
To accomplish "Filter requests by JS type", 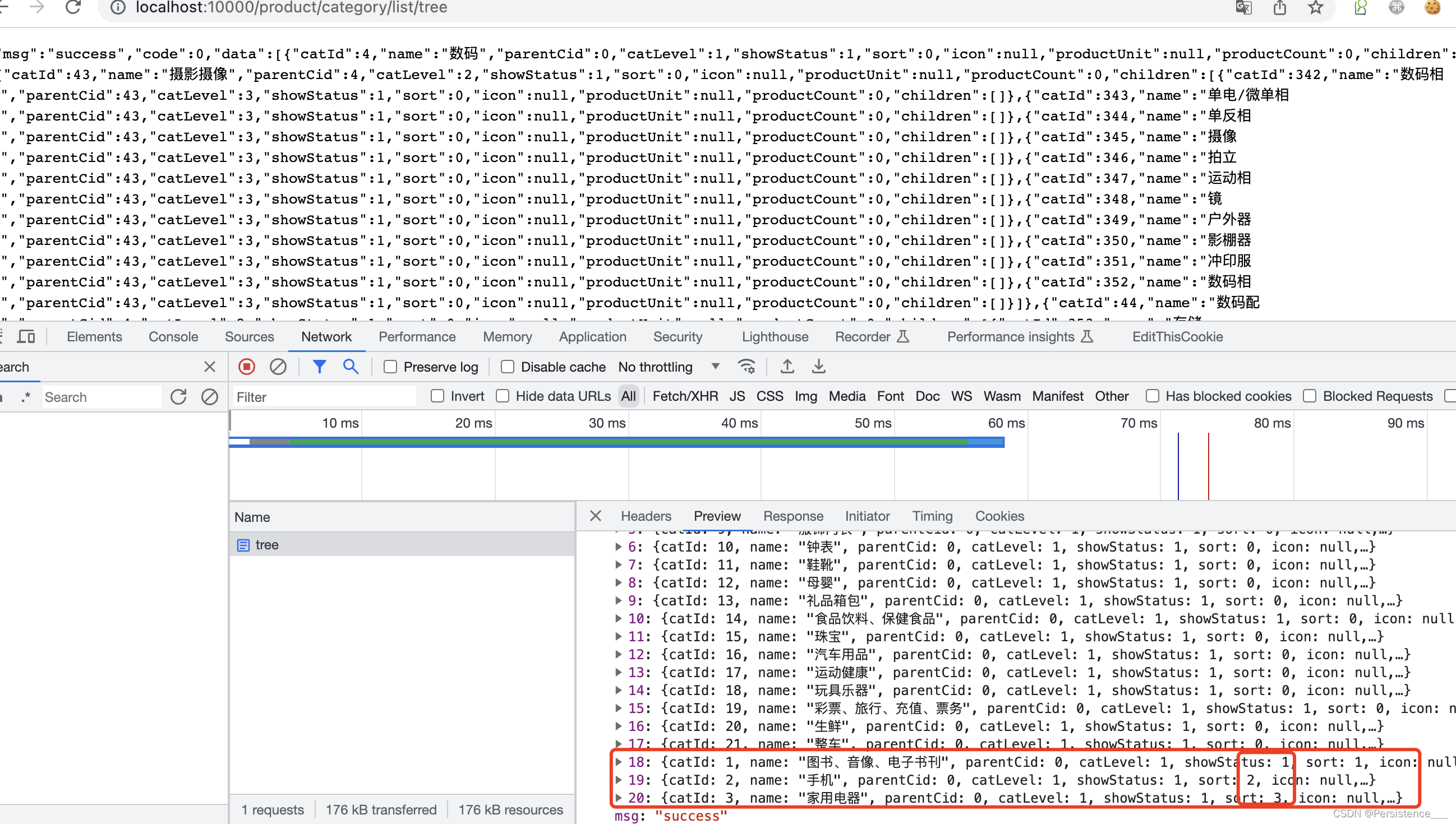I will tap(737, 396).
